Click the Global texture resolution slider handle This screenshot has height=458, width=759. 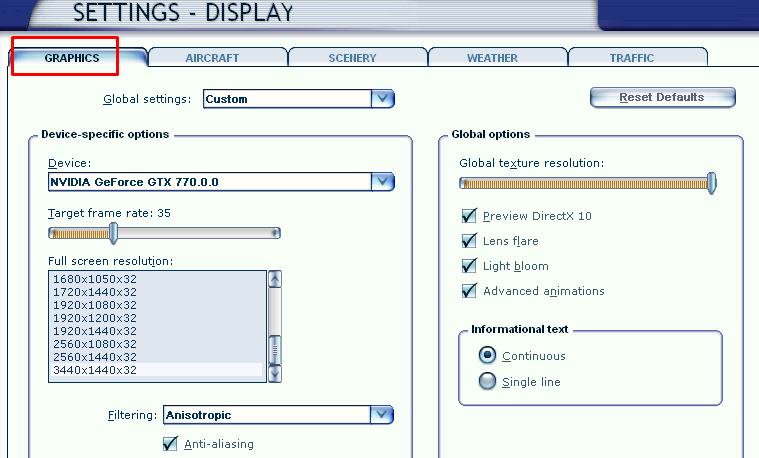pyautogui.click(x=711, y=183)
